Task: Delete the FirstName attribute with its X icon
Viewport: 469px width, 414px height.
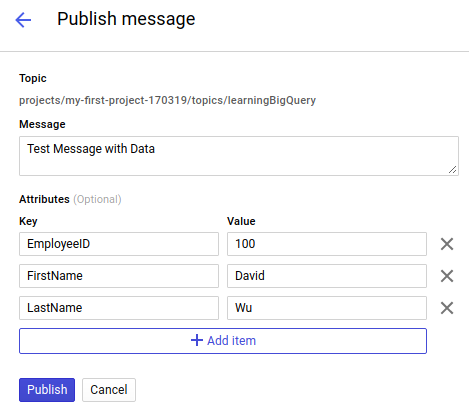Action: click(x=447, y=276)
